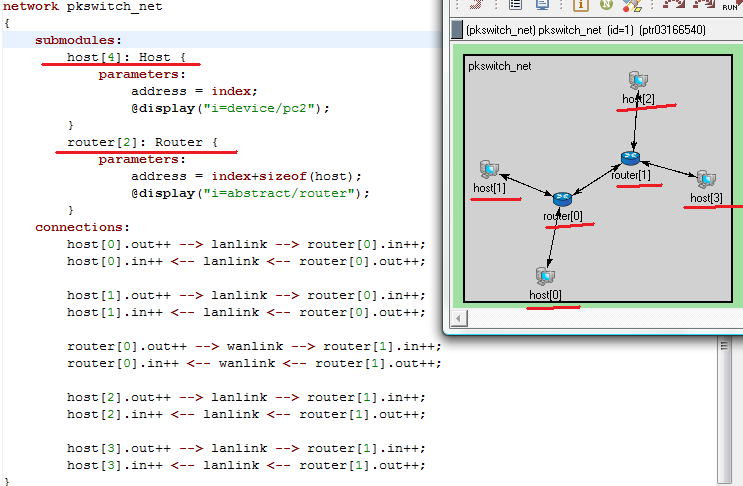Viewport: 743px width, 486px height.
Task: Click the editor's vertical scrollbar grip
Action: tap(724, 345)
